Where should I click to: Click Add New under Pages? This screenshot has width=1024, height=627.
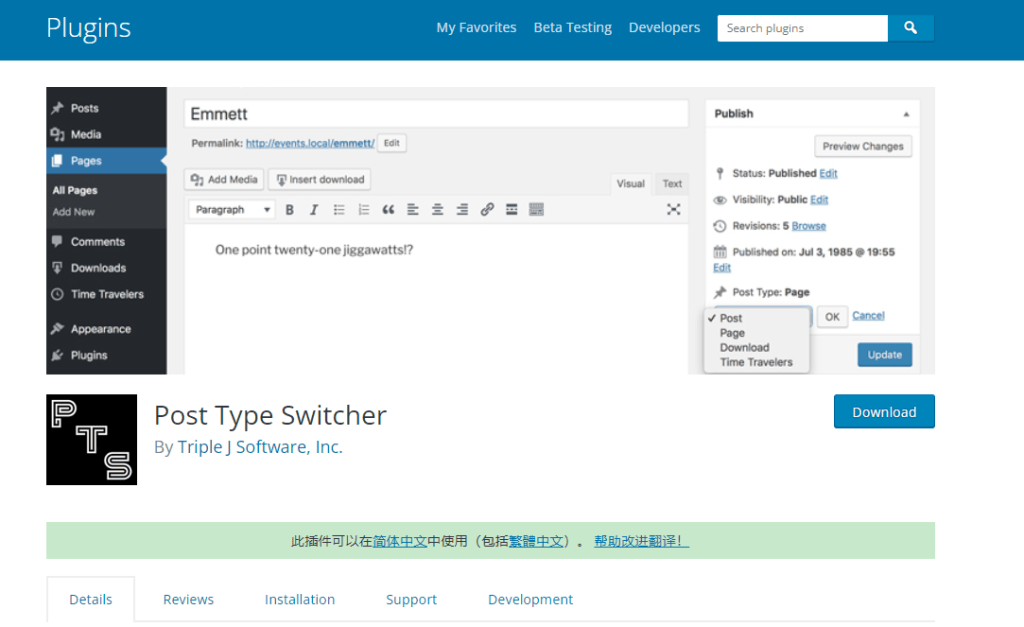pos(74,212)
